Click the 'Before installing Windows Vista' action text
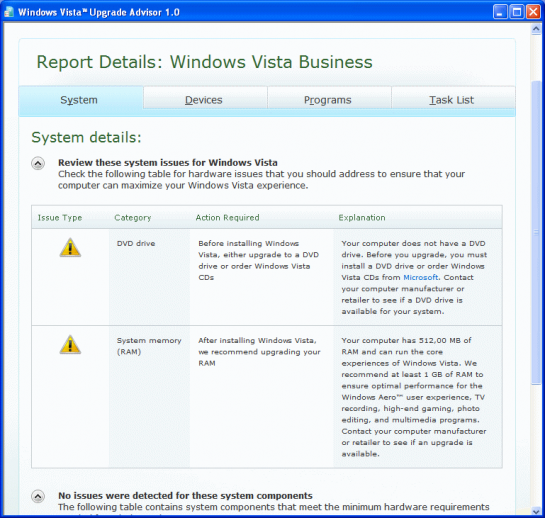545x518 pixels. click(259, 260)
